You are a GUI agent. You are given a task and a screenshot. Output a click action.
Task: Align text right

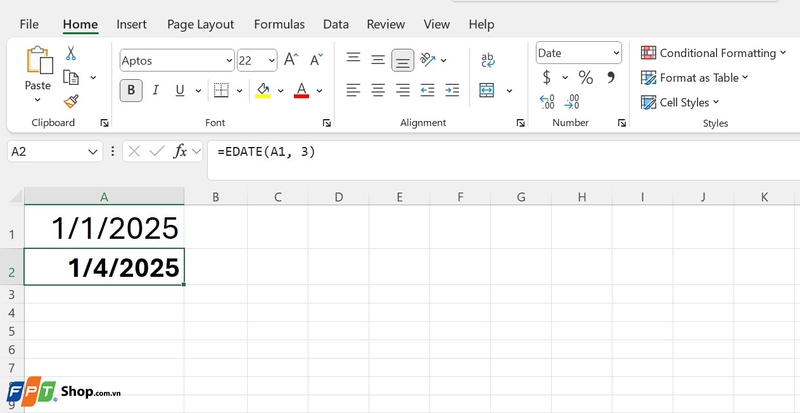403,90
